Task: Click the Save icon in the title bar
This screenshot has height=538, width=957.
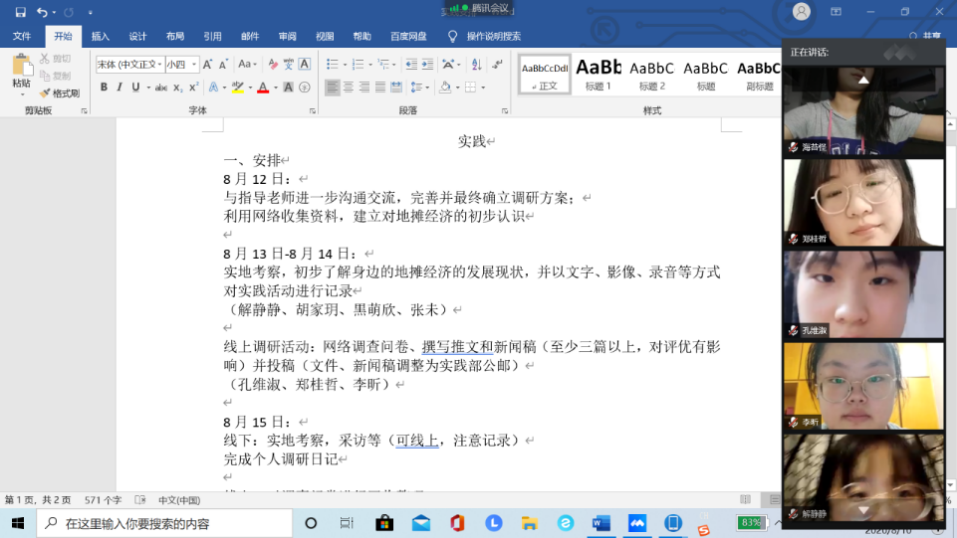Action: pyautogui.click(x=19, y=12)
